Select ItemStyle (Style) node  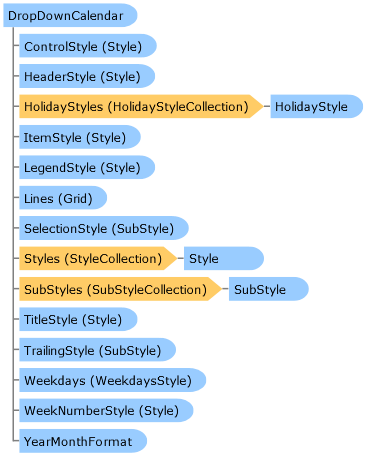[x=80, y=137]
